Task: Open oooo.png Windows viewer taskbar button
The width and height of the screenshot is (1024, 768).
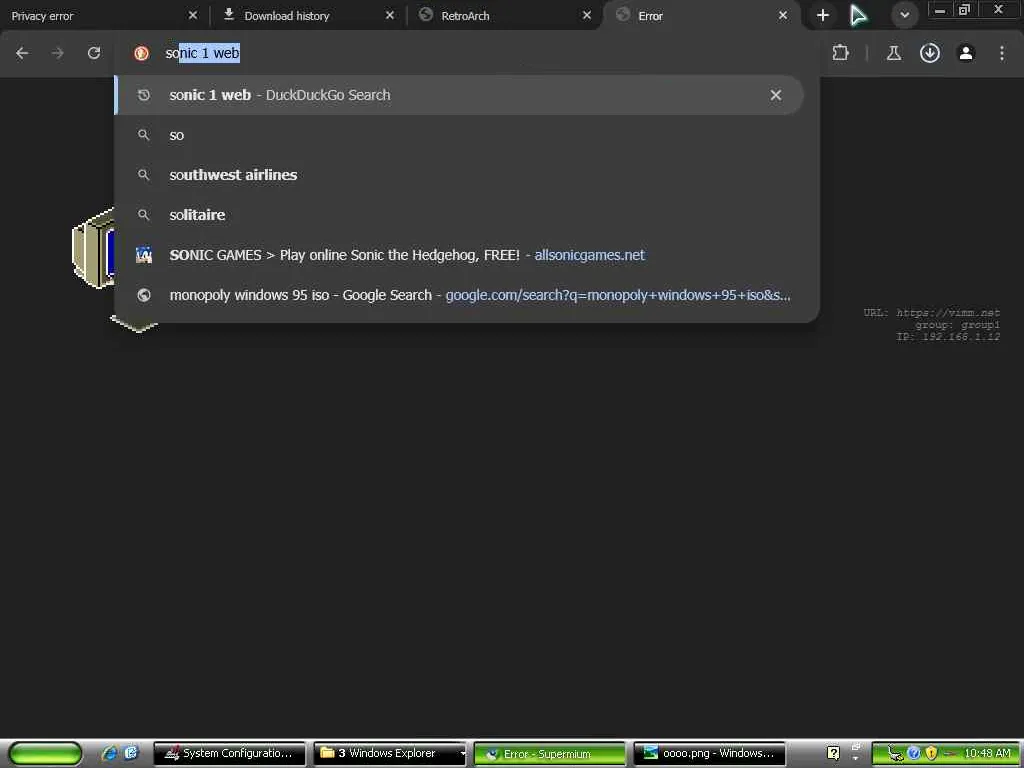Action: point(709,754)
